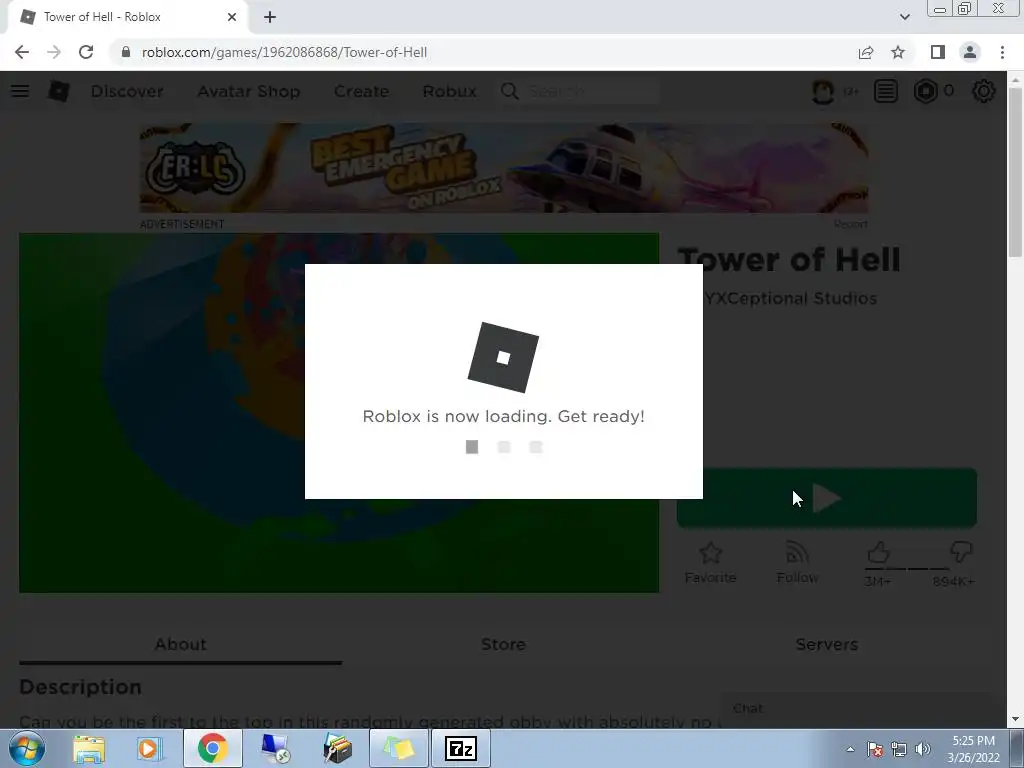Switch to the Servers tab
The width and height of the screenshot is (1024, 768).
coord(827,645)
